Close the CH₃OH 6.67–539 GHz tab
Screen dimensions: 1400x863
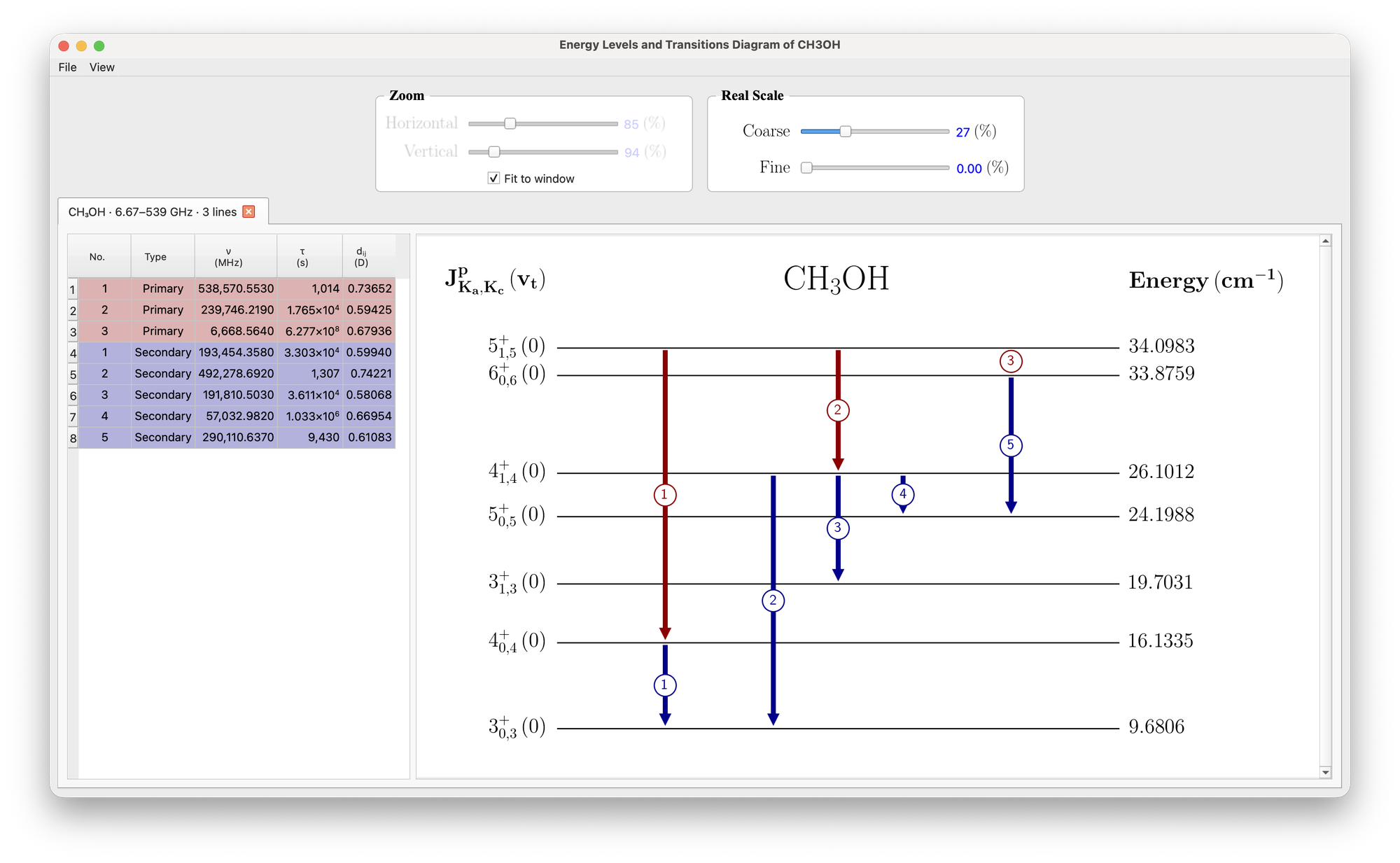coord(248,212)
